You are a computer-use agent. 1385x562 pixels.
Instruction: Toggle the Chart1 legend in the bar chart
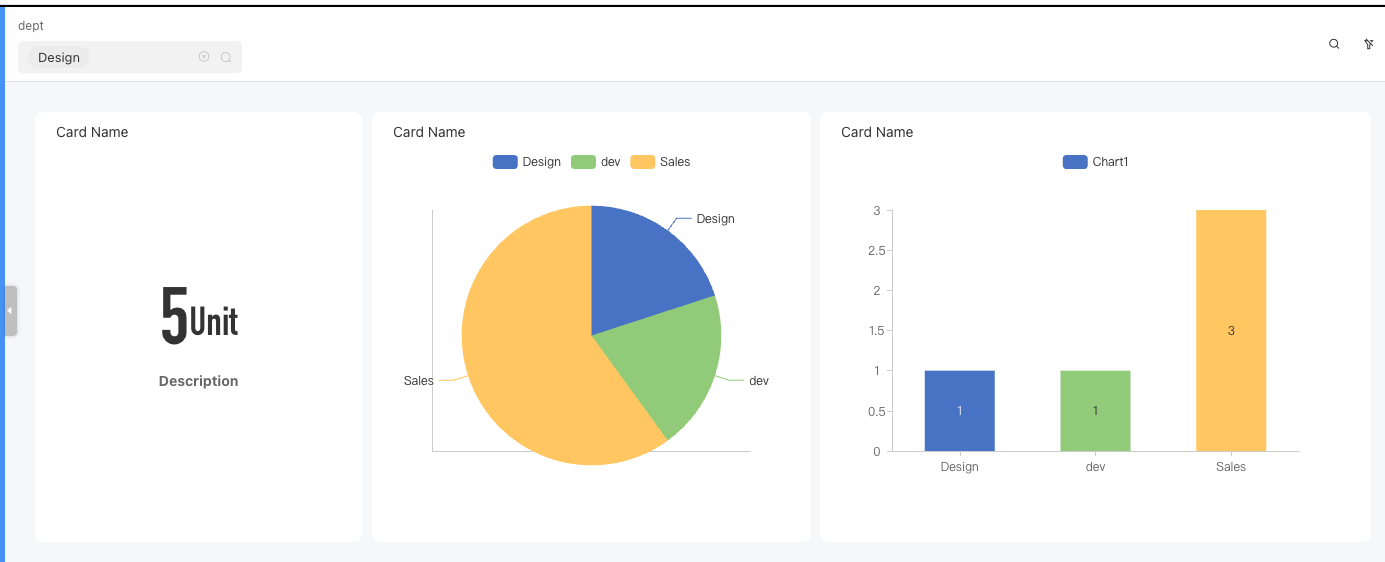point(1095,162)
